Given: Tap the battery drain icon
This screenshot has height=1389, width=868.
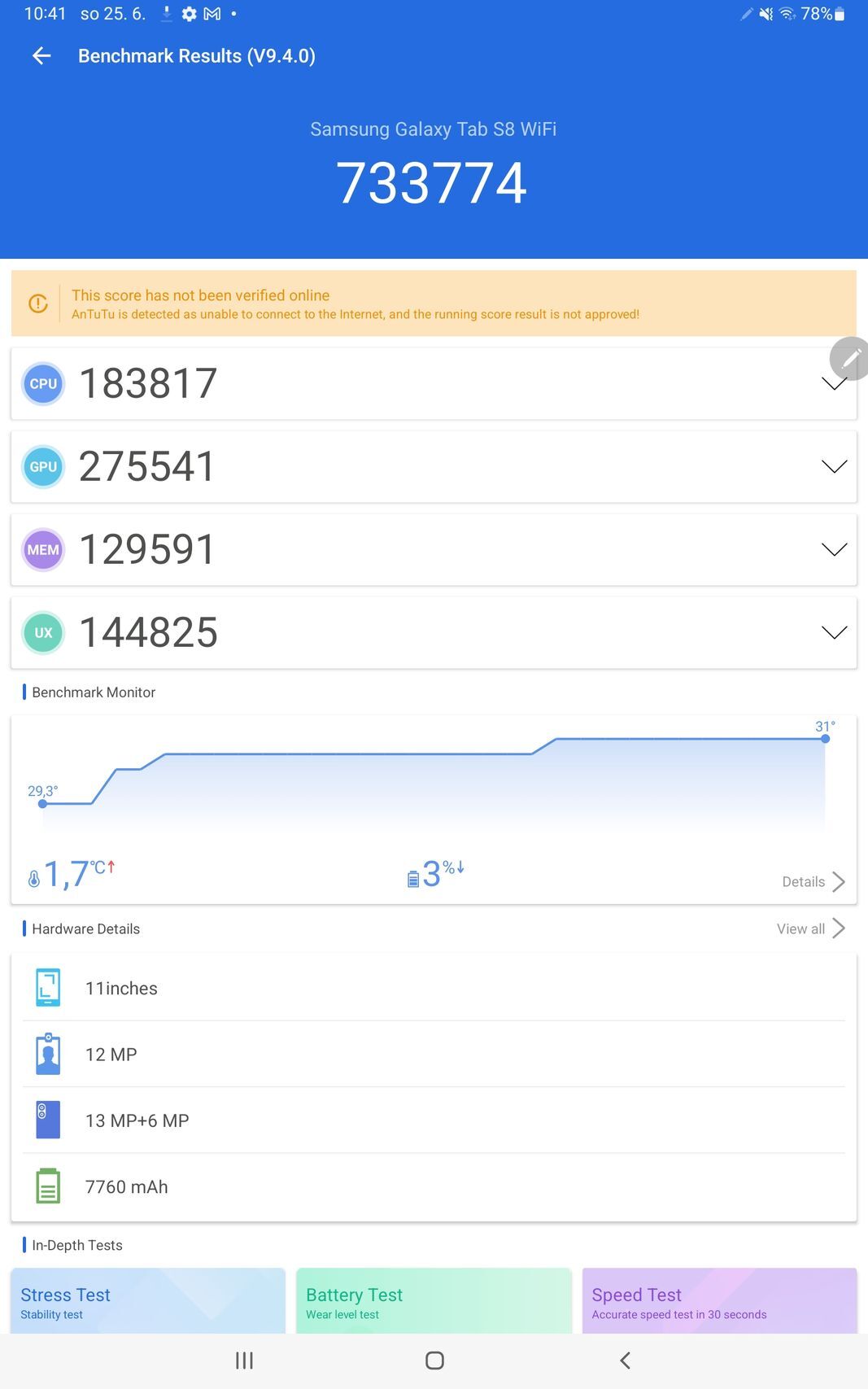Looking at the screenshot, I should tap(412, 878).
